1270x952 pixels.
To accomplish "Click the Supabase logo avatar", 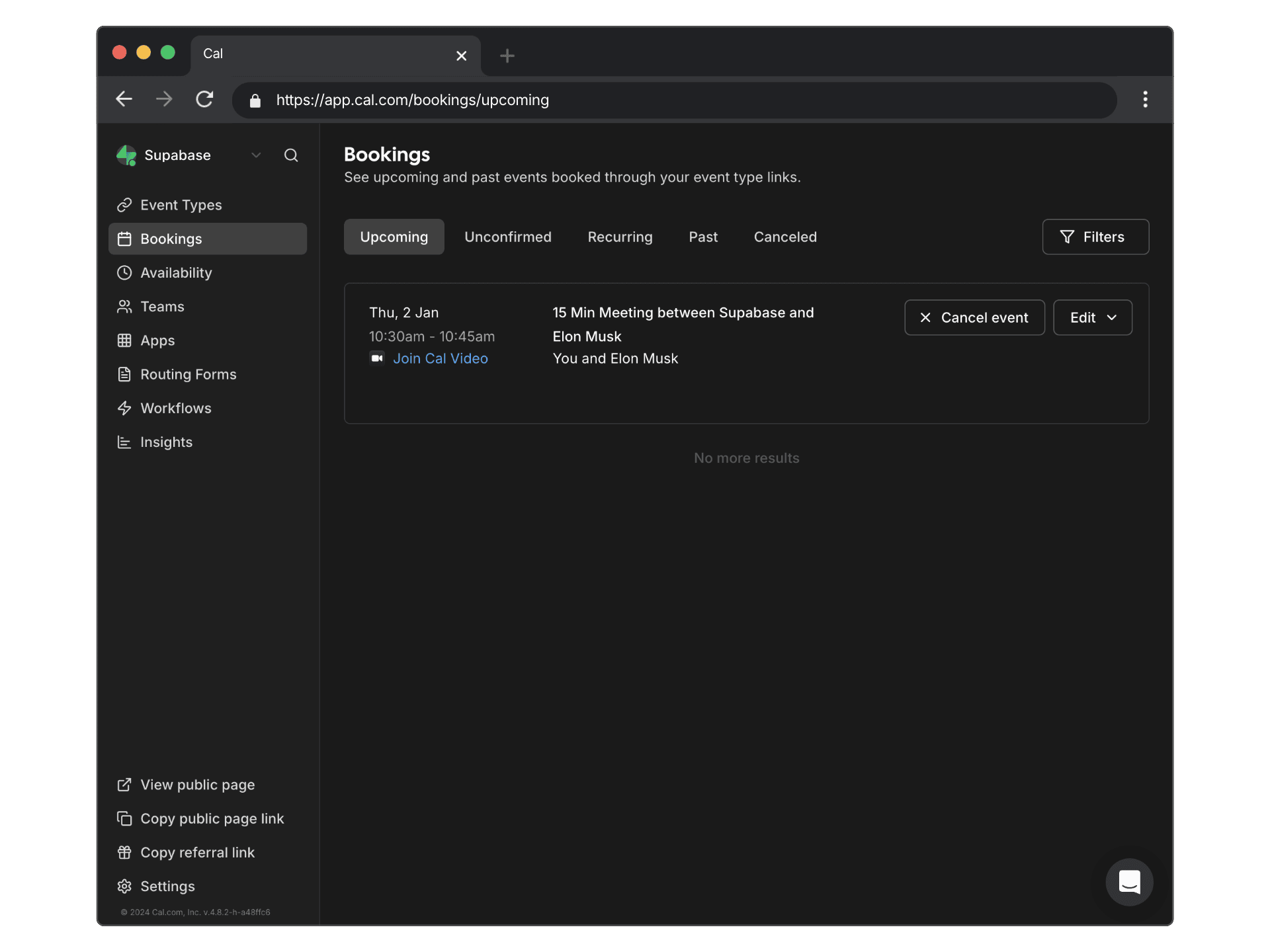I will (126, 155).
